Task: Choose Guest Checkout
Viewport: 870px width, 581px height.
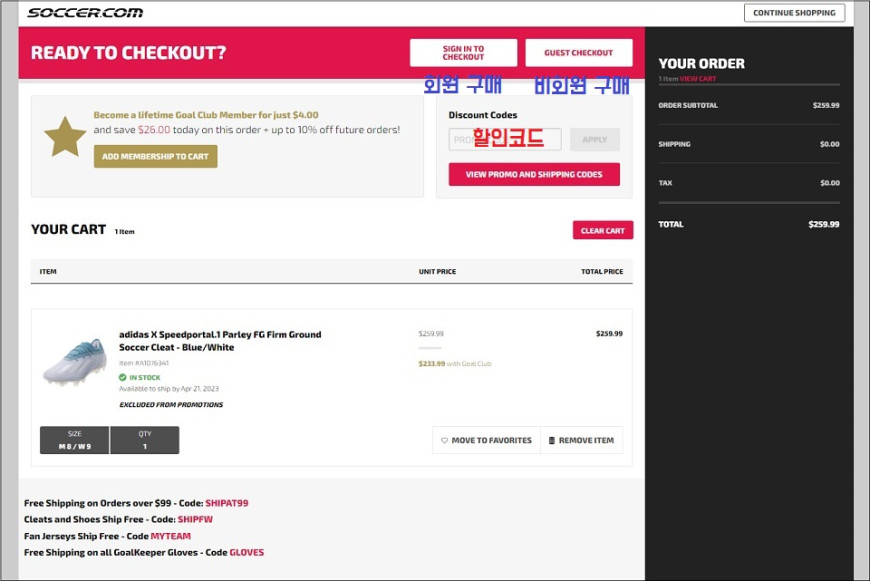Action: click(579, 53)
